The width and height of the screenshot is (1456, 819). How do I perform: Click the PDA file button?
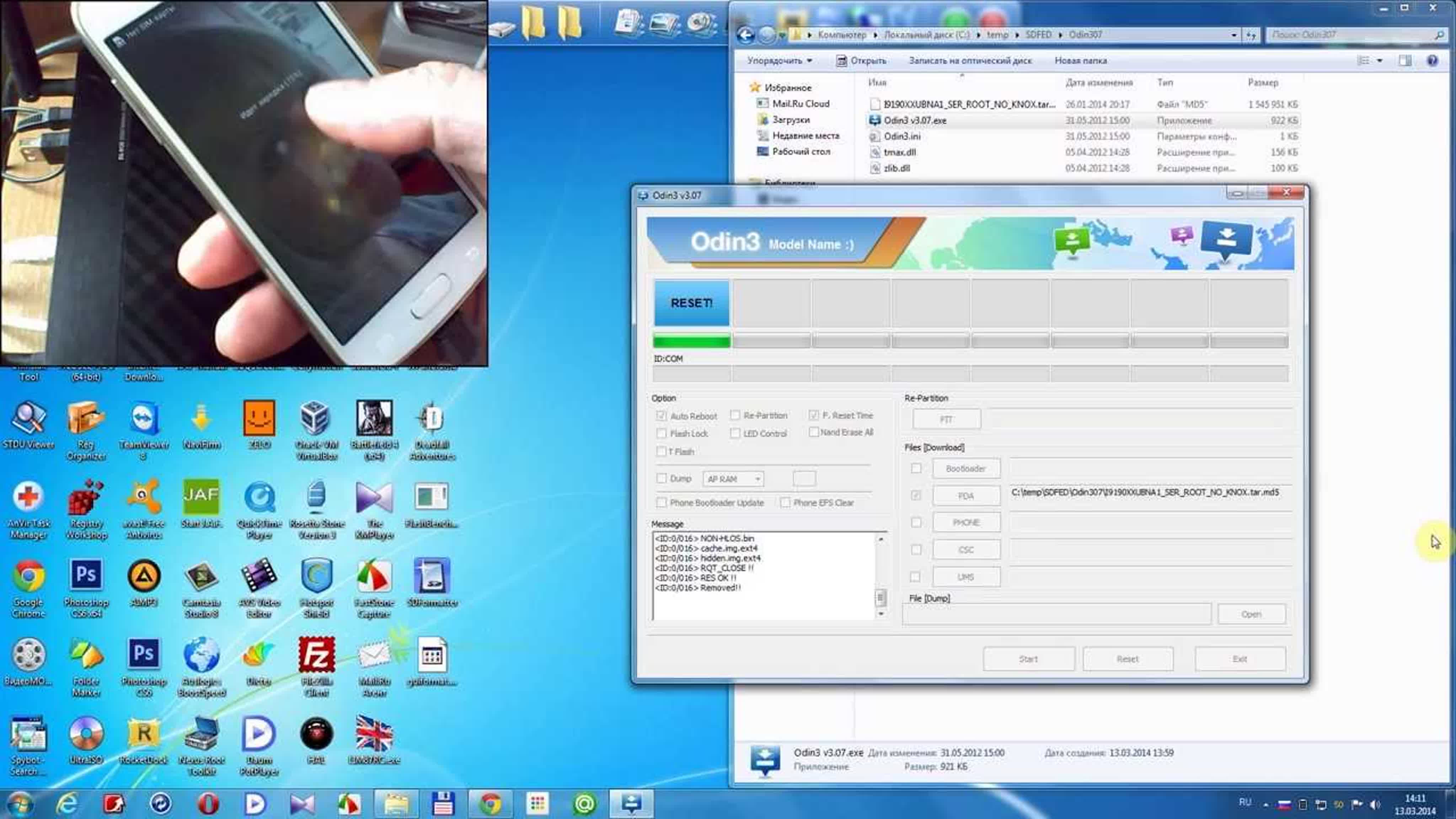[x=966, y=496]
